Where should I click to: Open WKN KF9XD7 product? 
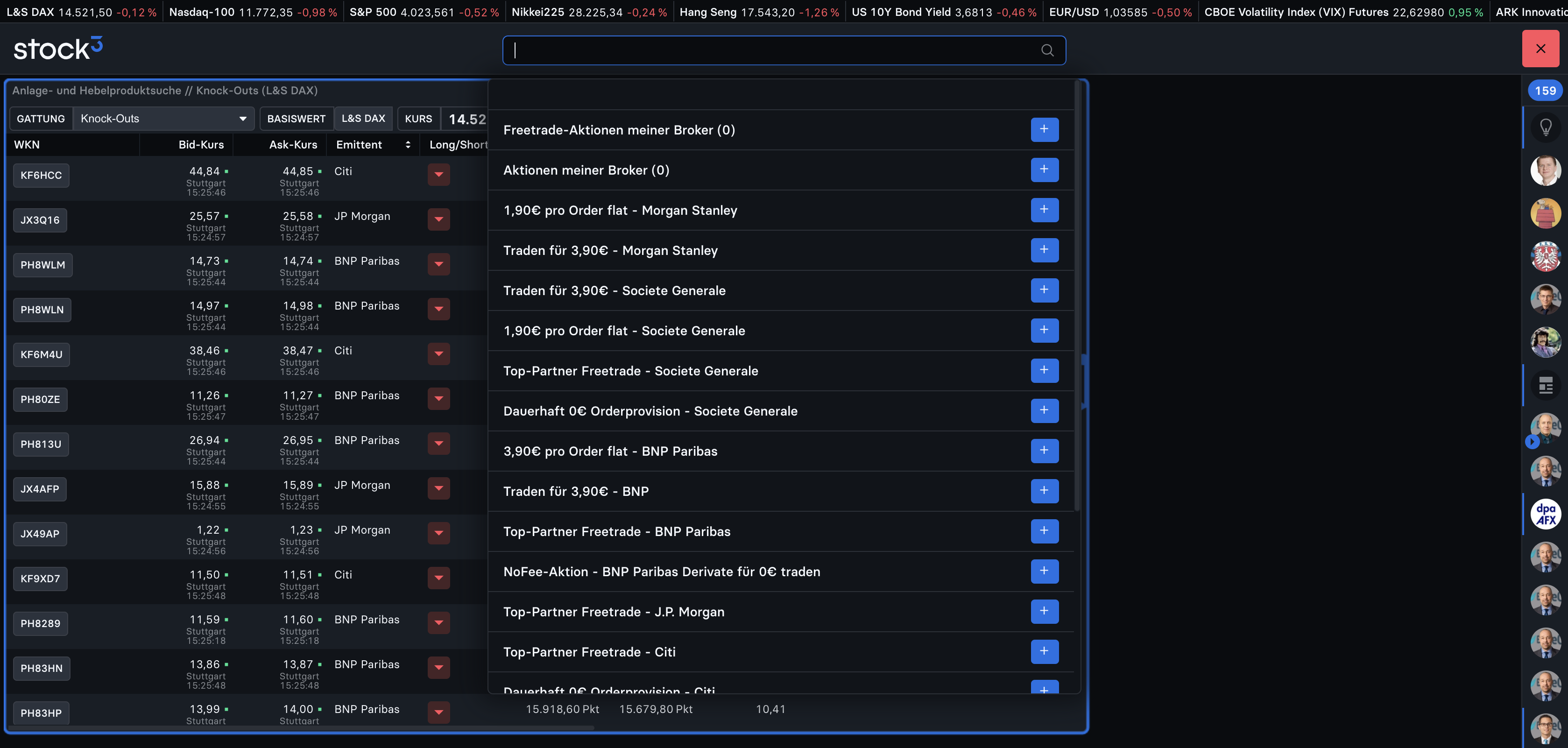40,579
